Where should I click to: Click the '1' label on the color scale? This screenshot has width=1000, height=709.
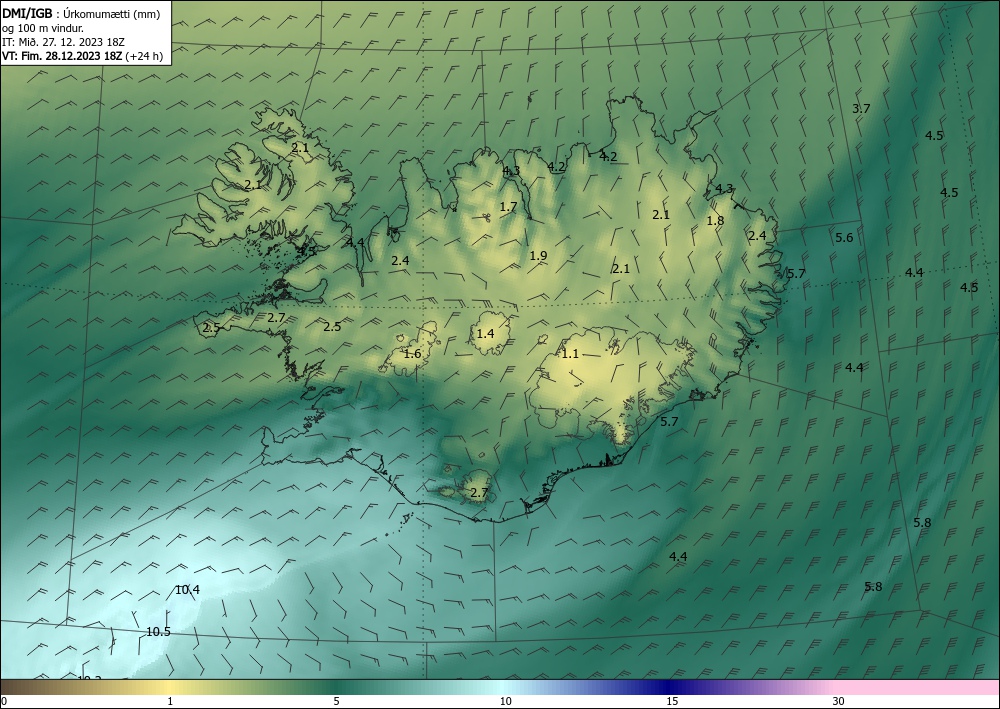(x=170, y=701)
